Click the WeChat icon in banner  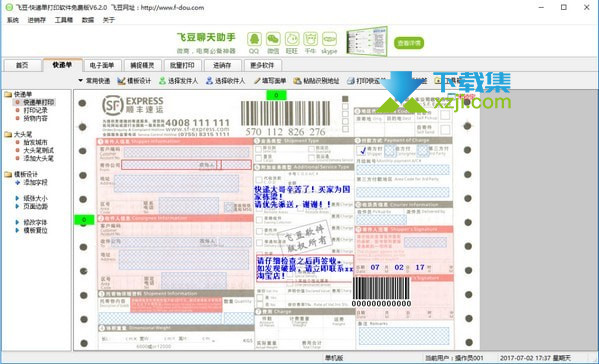[x=273, y=39]
